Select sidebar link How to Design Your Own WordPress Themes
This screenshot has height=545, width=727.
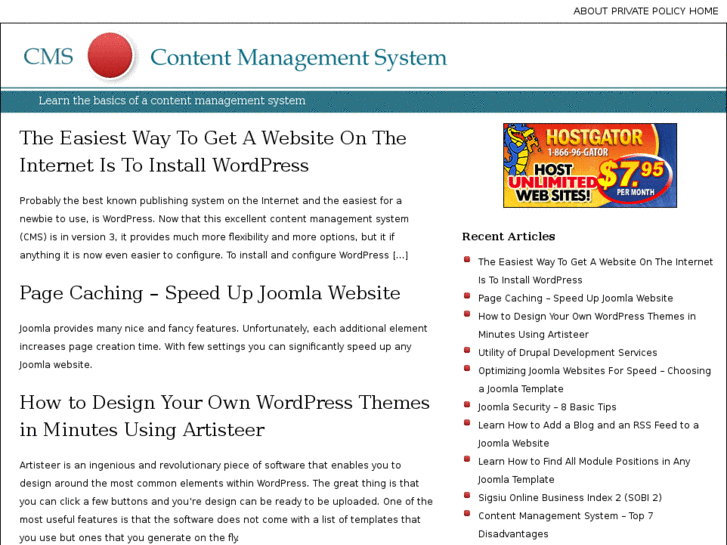tap(587, 325)
